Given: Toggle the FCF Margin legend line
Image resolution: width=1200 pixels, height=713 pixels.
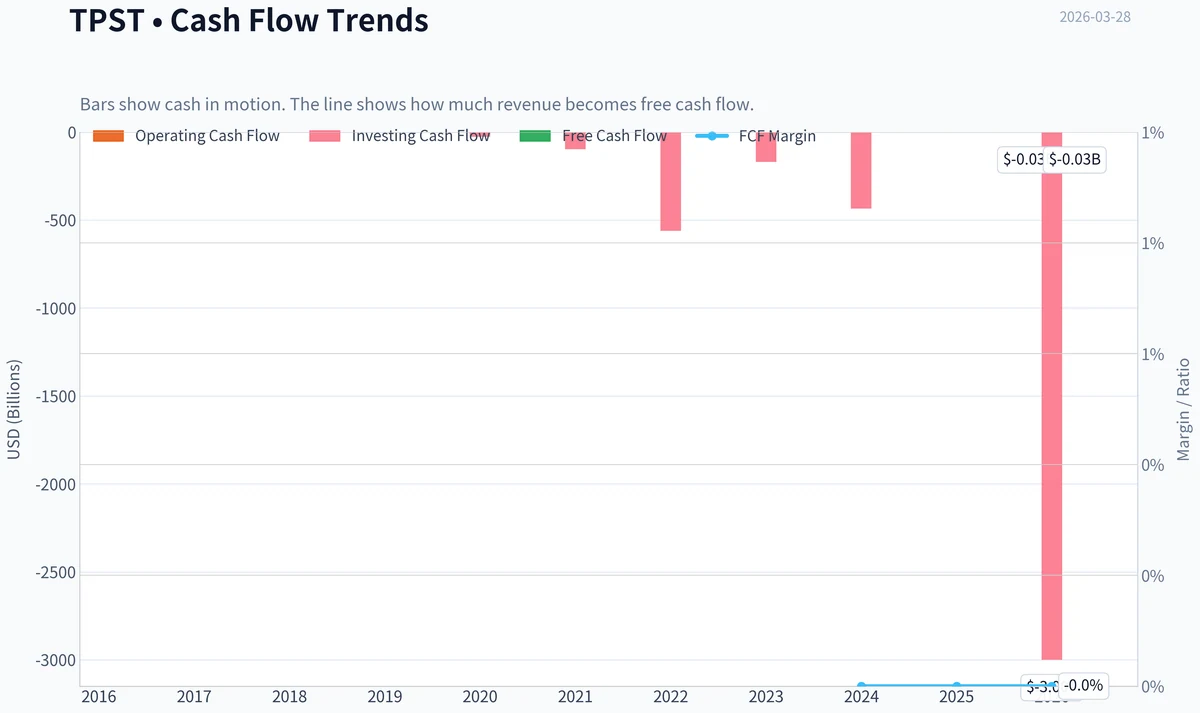Looking at the screenshot, I should point(755,136).
